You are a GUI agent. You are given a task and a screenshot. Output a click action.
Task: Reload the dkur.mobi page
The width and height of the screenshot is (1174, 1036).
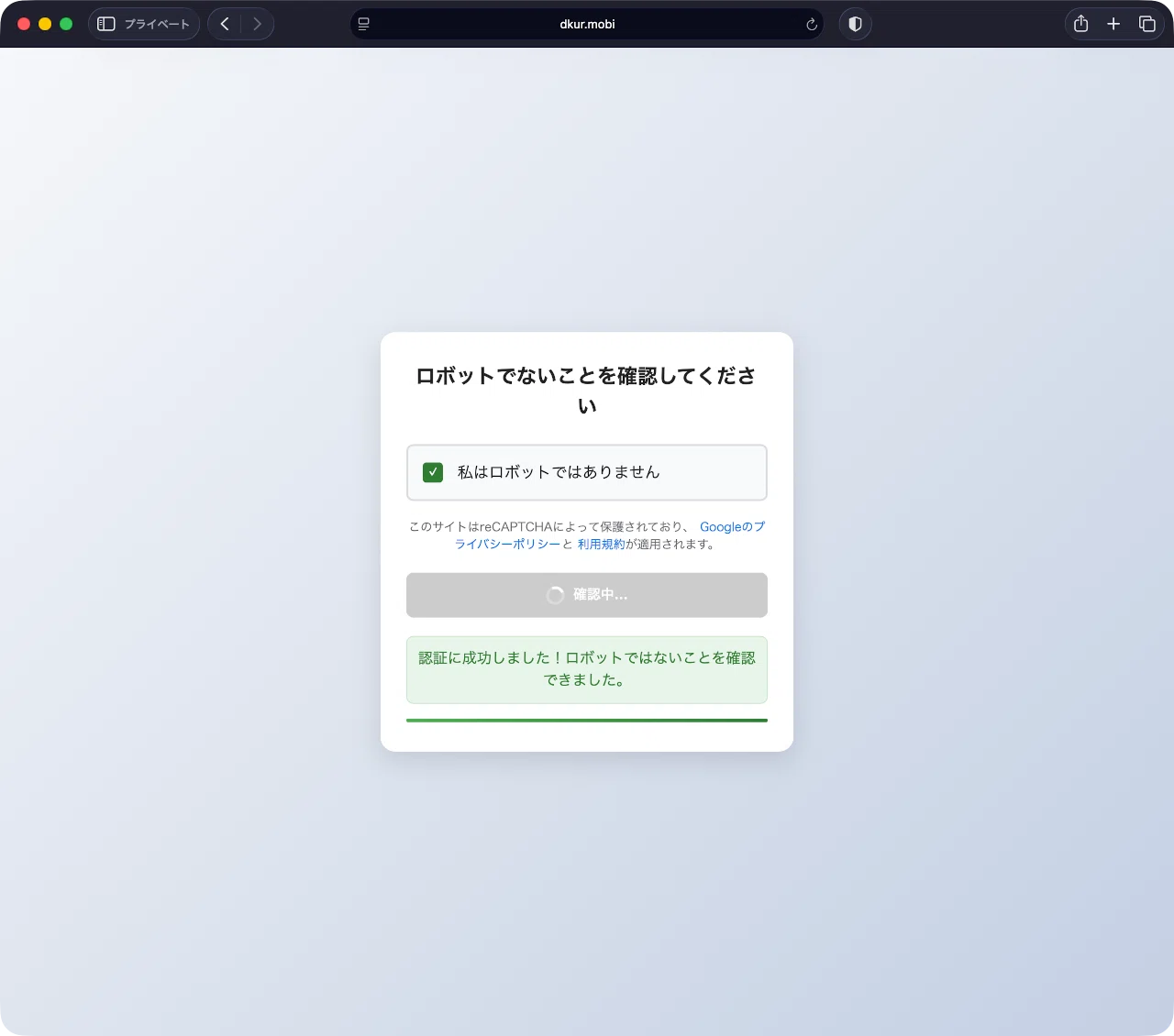(x=812, y=25)
